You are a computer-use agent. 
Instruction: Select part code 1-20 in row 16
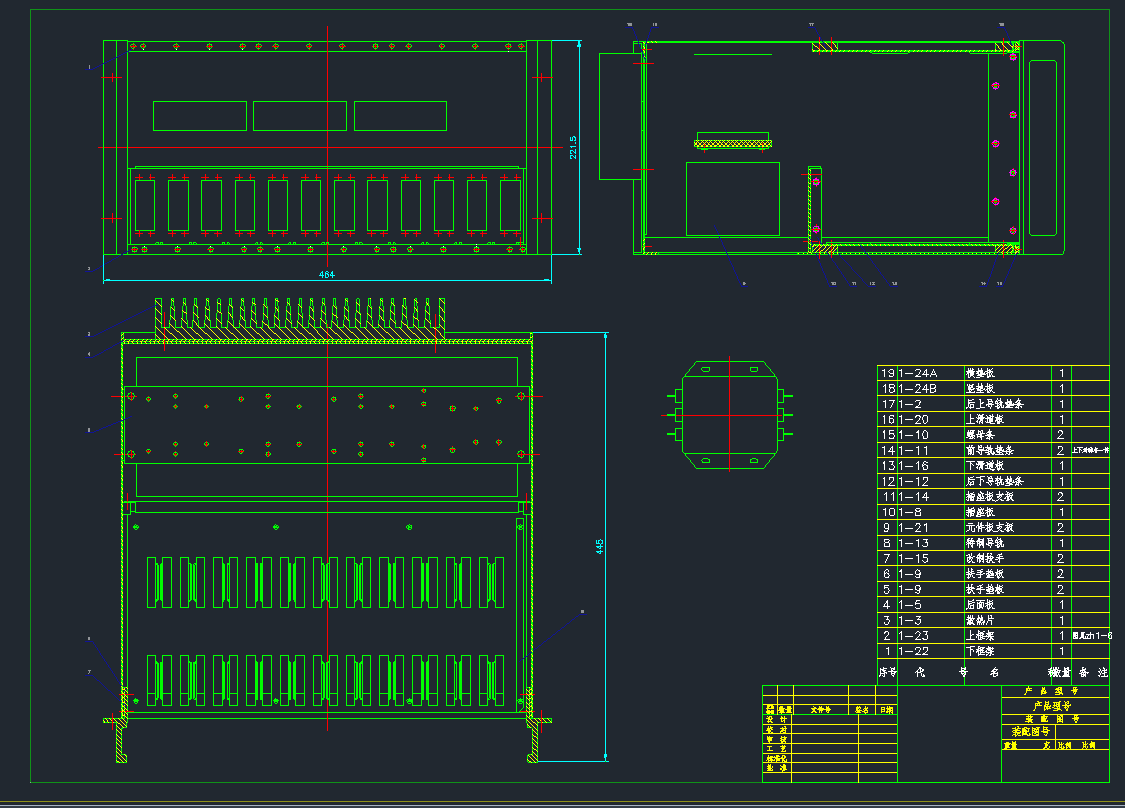coord(914,419)
